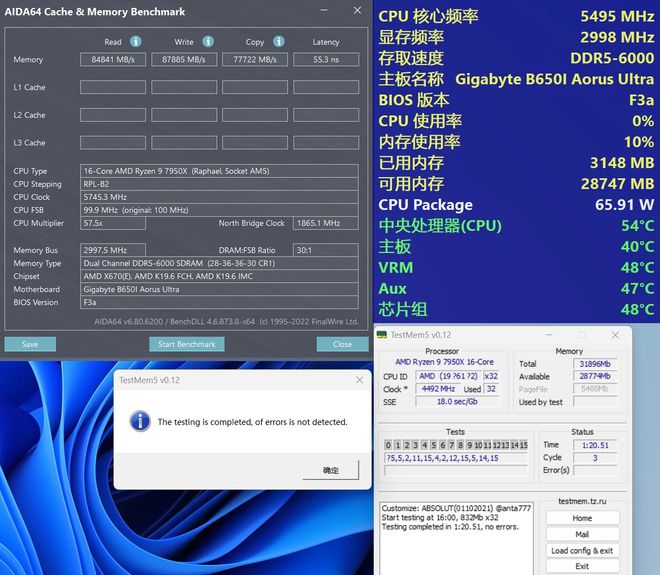
Task: Click the Close button in the AIDA64 window
Action: (x=342, y=344)
